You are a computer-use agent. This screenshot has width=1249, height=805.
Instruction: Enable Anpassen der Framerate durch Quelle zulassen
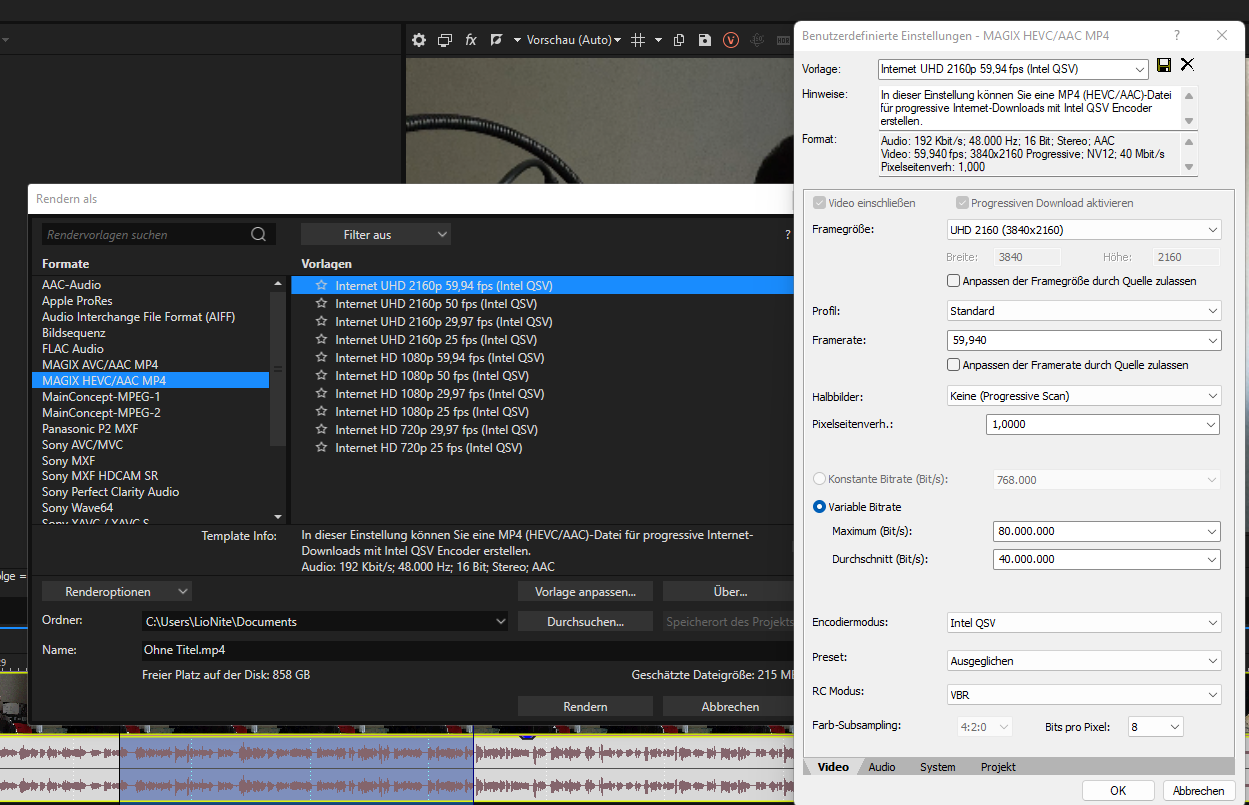pos(954,365)
